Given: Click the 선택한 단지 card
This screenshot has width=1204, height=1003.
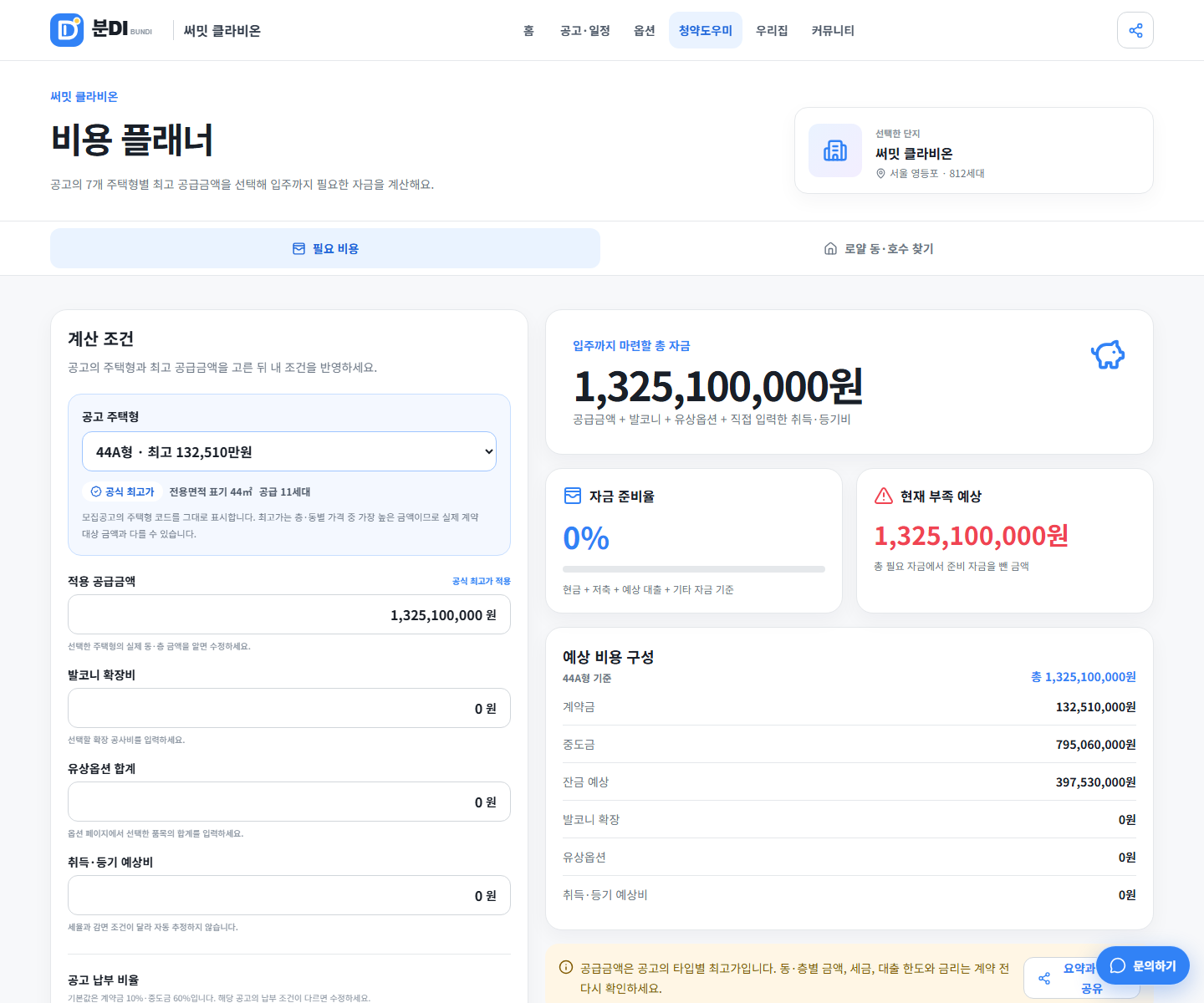Looking at the screenshot, I should coord(974,150).
